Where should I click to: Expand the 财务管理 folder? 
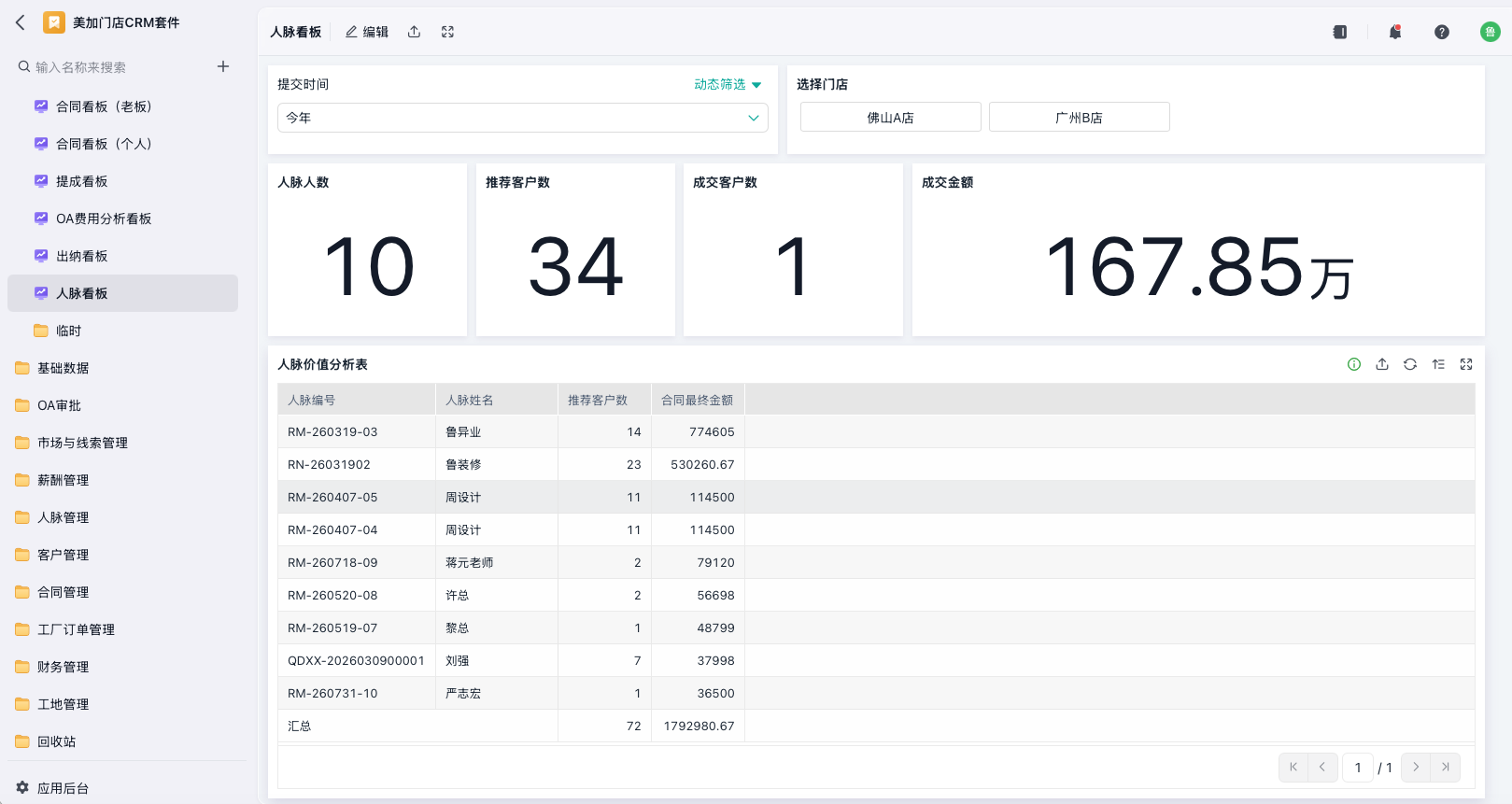(123, 667)
